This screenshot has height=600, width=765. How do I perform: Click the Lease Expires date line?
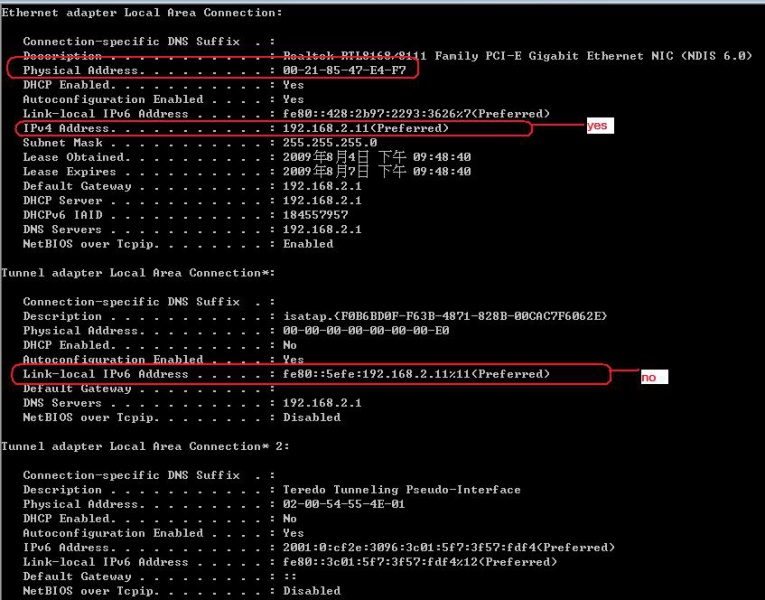point(376,172)
